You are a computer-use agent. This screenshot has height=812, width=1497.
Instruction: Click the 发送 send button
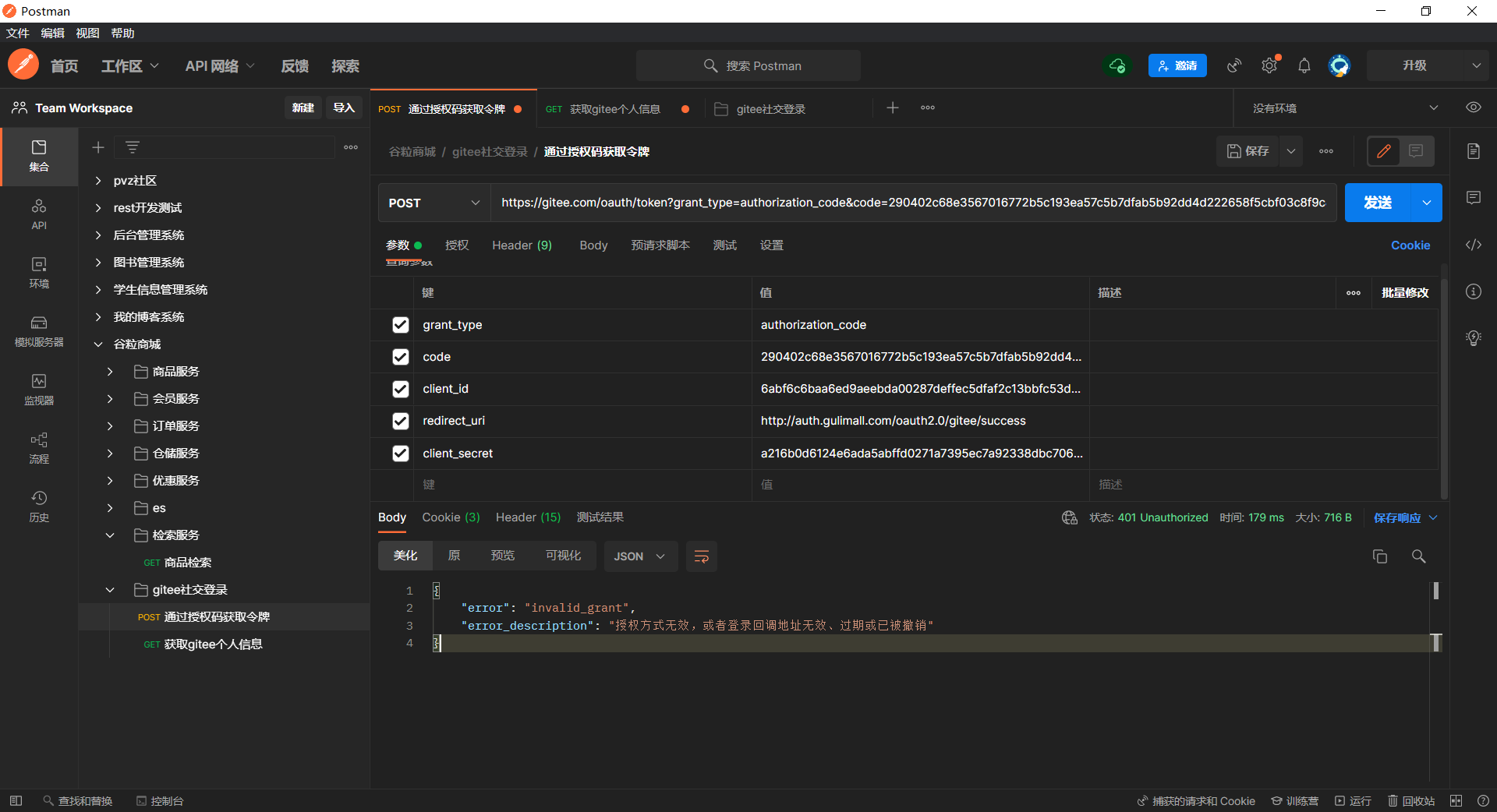tap(1378, 203)
